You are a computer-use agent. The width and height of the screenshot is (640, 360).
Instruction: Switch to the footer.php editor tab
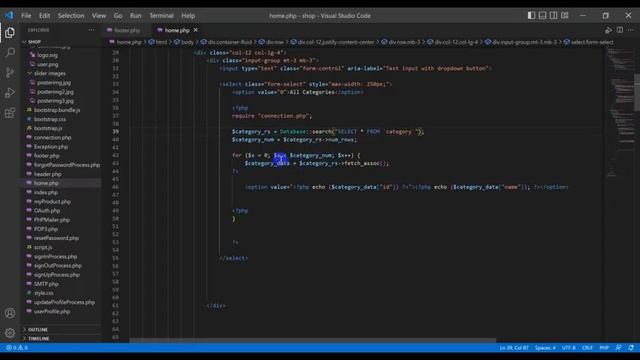[126, 30]
